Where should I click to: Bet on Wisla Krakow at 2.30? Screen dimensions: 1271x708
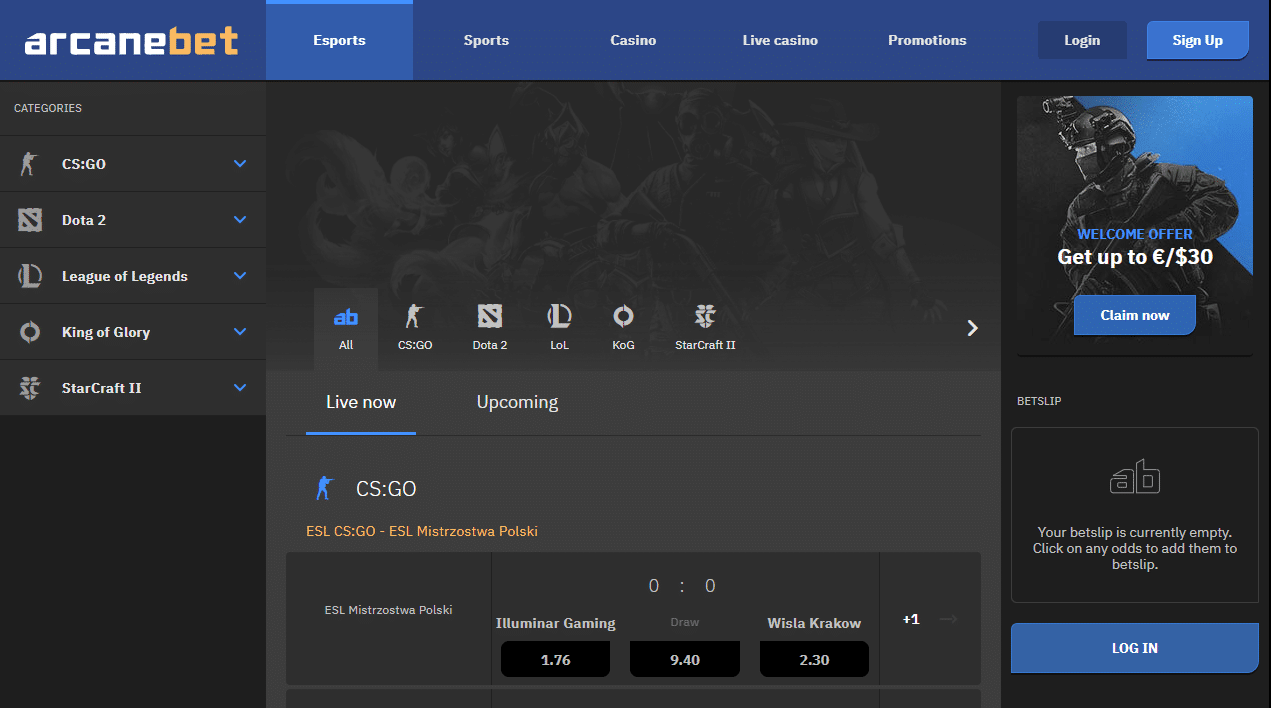point(814,660)
